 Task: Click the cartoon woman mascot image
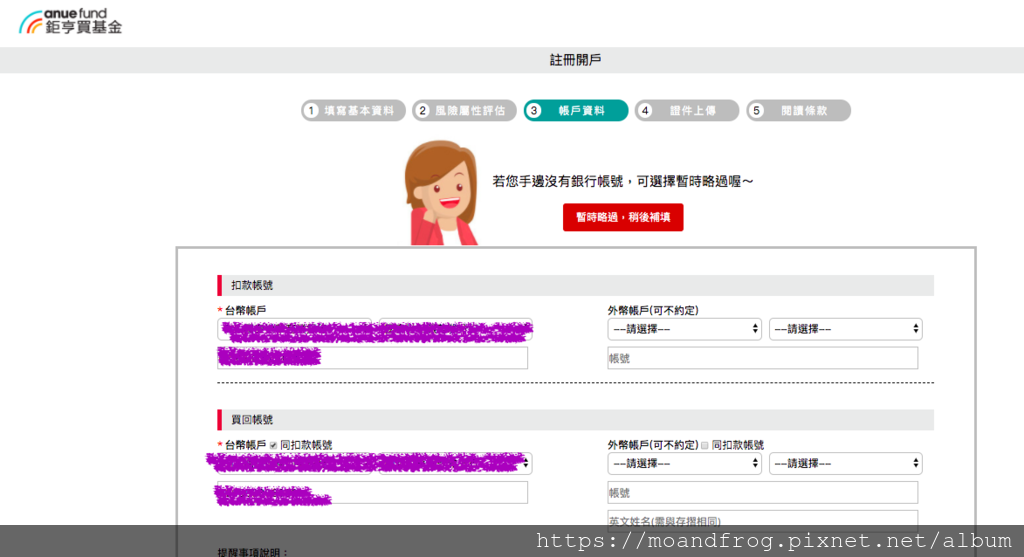coord(441,193)
